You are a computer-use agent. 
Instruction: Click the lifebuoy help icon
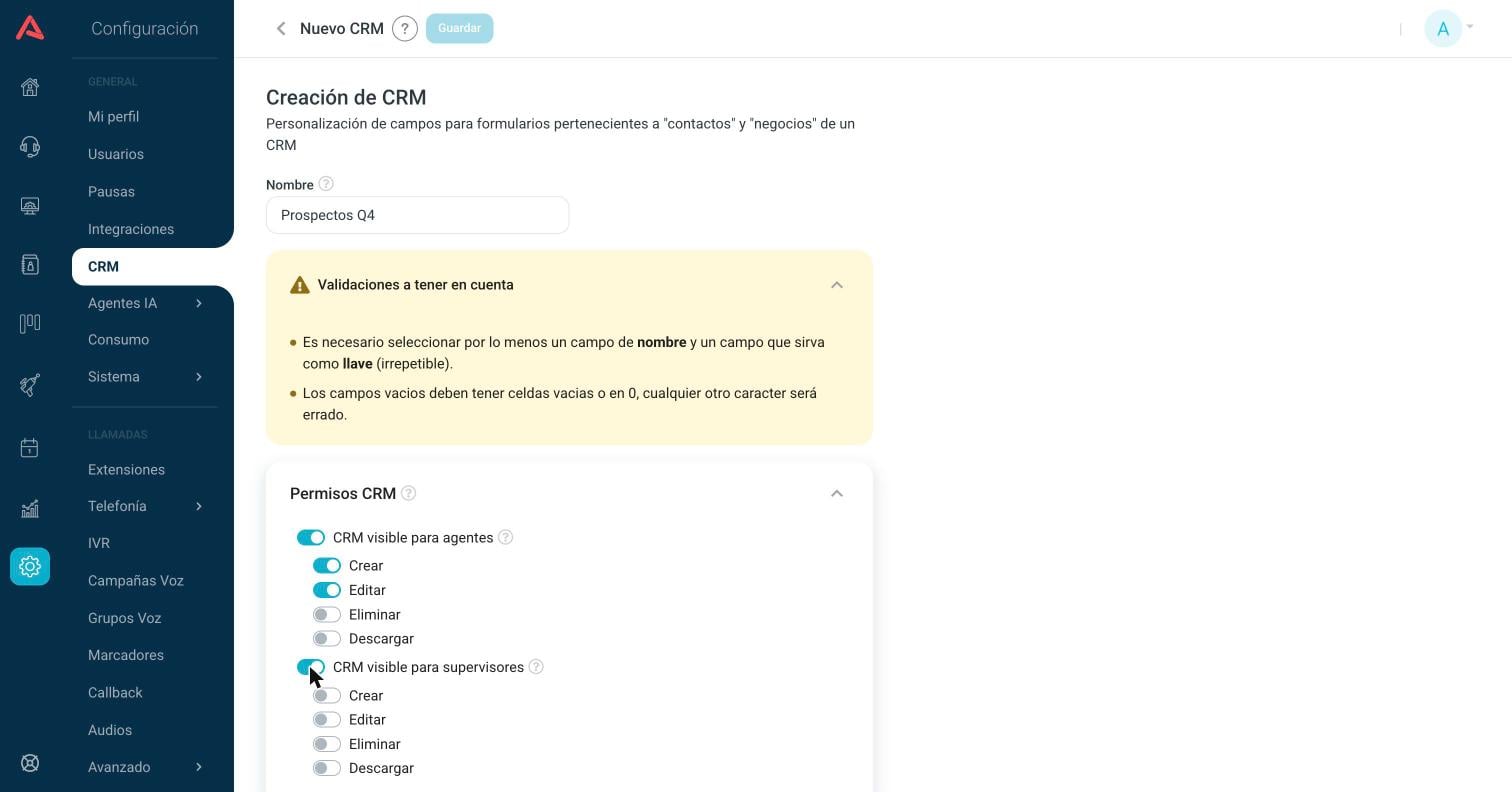click(30, 763)
